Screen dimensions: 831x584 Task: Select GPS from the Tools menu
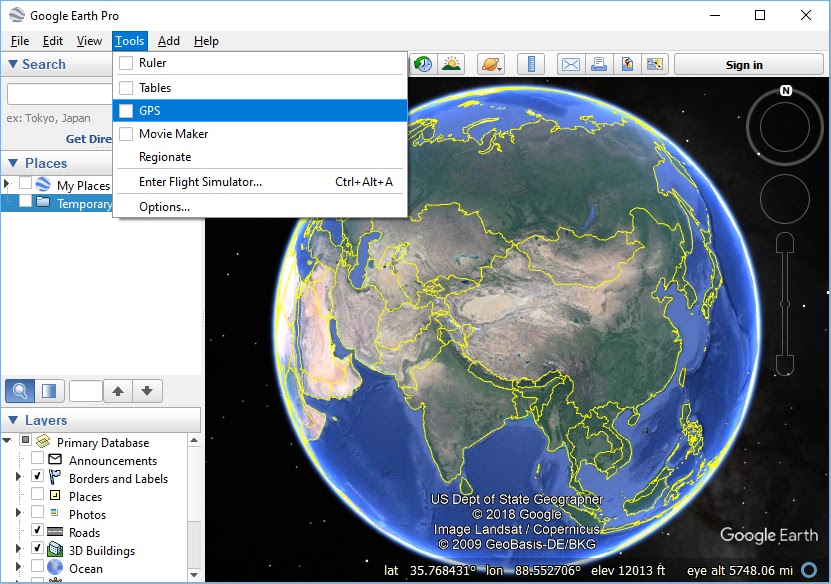(x=260, y=110)
